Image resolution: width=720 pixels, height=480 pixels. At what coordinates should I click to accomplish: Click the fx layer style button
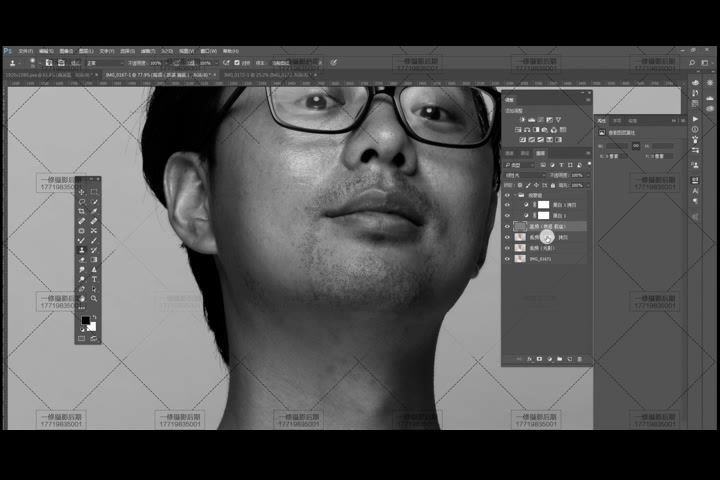point(529,359)
